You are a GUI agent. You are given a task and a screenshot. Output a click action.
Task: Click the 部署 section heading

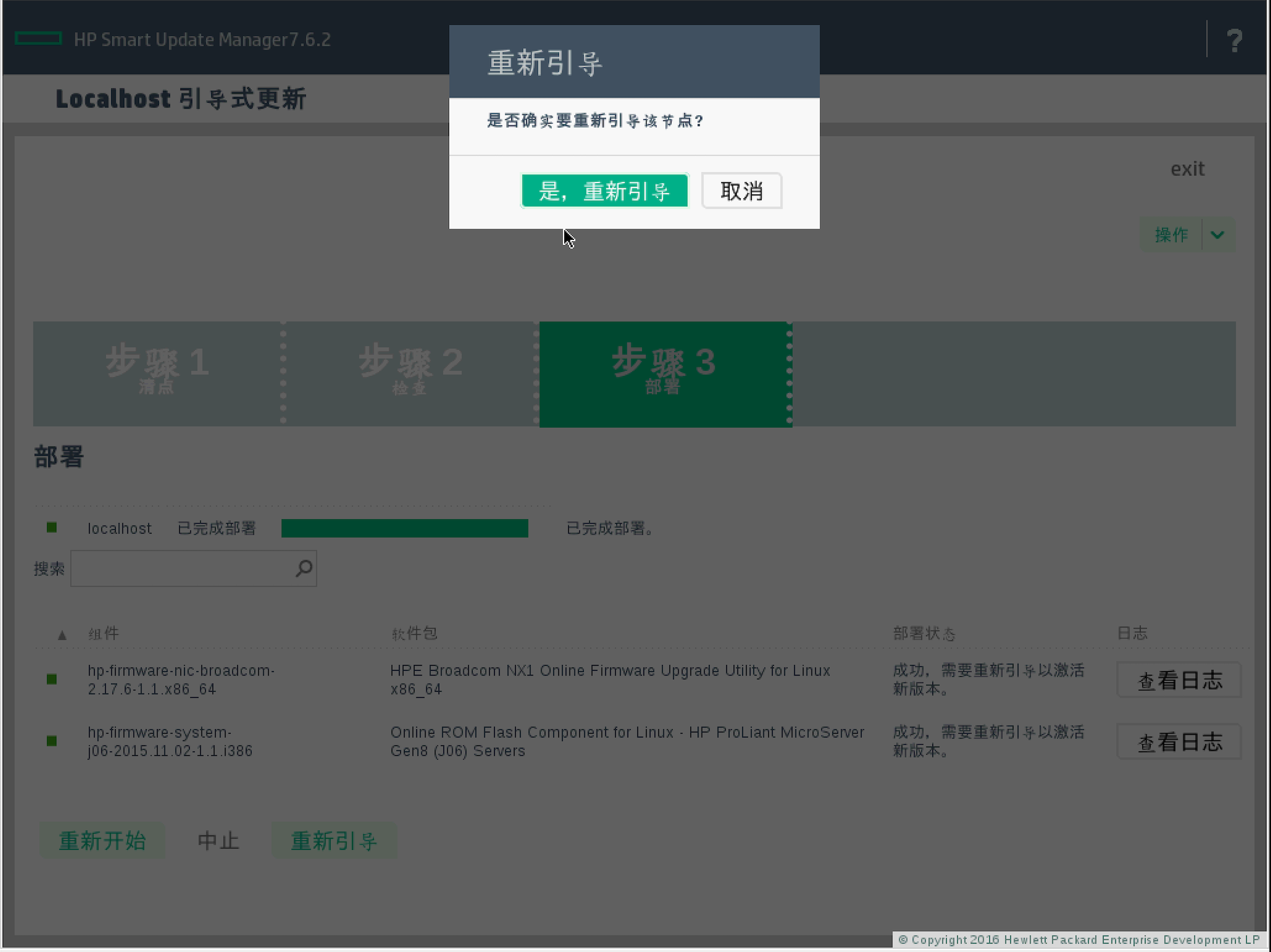(x=59, y=457)
